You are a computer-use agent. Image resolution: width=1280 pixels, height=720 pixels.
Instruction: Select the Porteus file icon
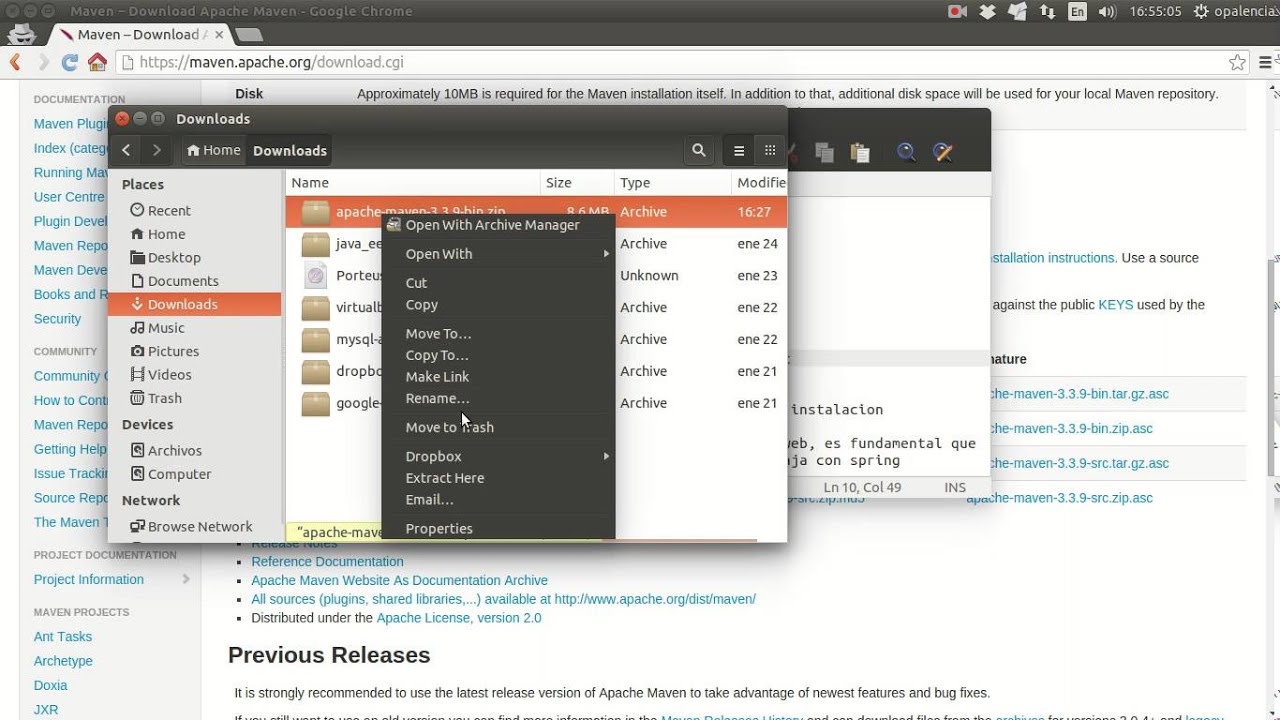pos(316,276)
